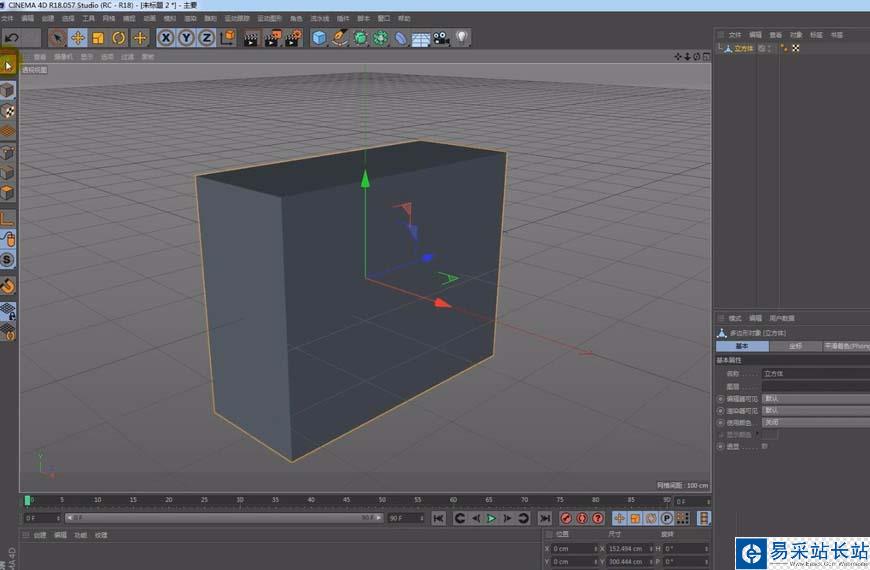Activate the Scale tool
This screenshot has height=570, width=870.
point(98,38)
